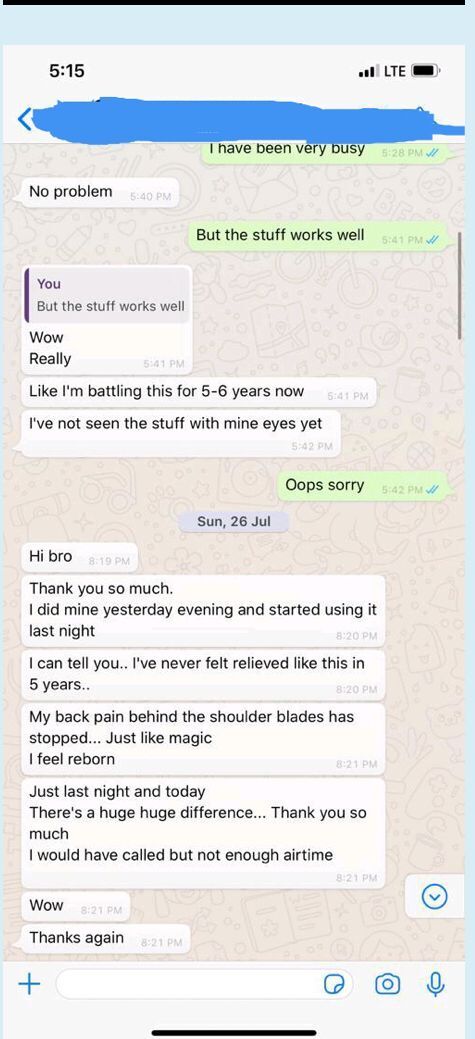Tap the "Hi bro" message bubble

79,557
